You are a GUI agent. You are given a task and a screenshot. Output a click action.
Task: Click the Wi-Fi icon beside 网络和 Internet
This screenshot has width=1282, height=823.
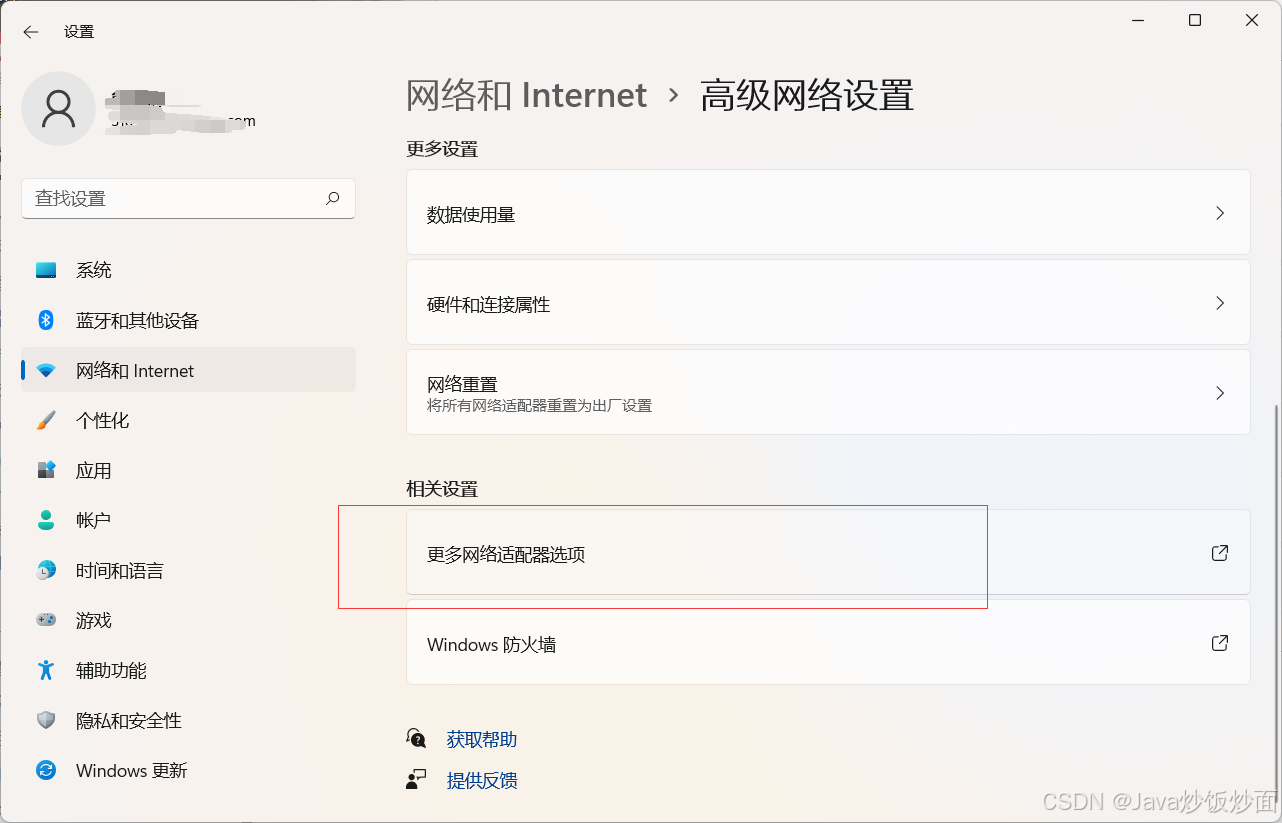[x=46, y=370]
